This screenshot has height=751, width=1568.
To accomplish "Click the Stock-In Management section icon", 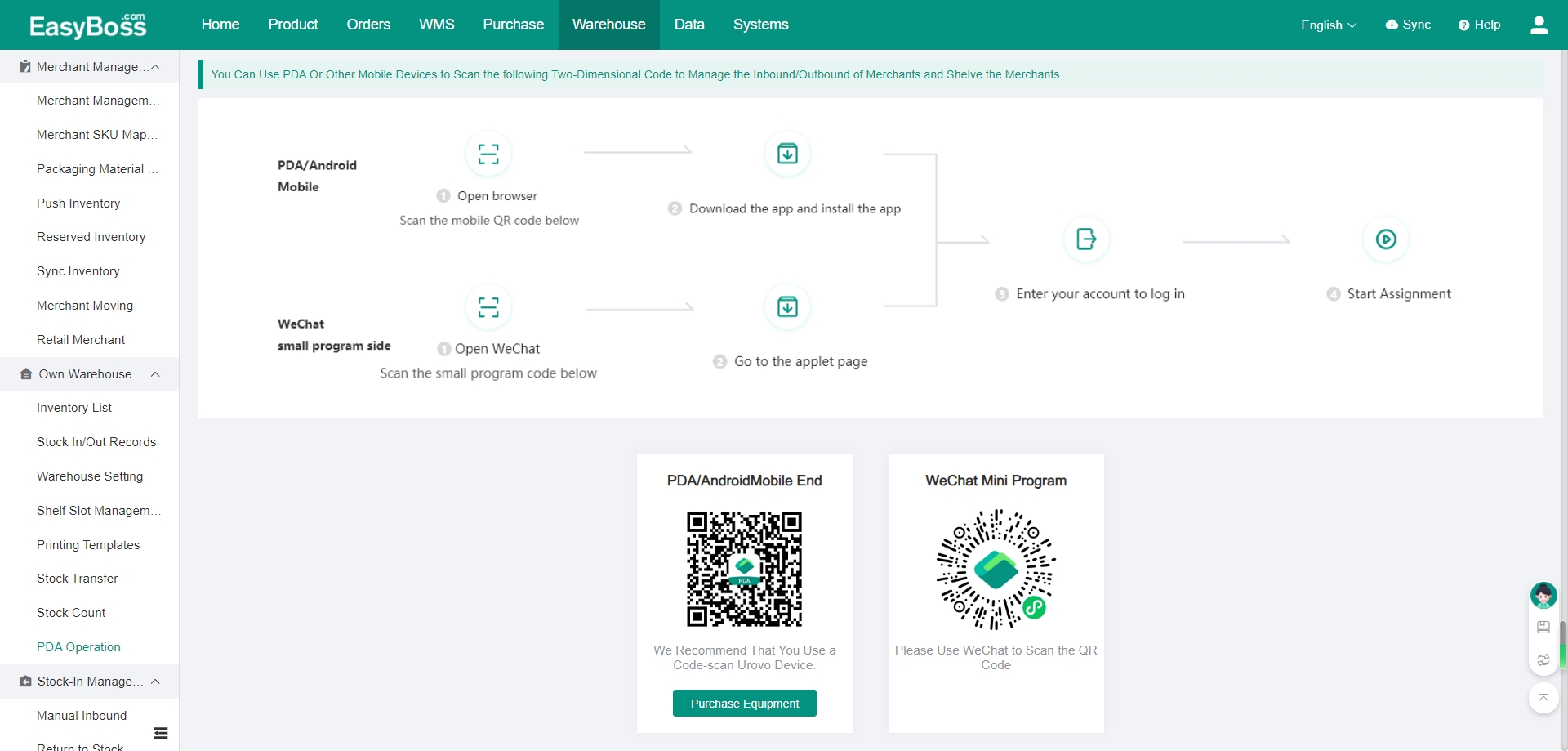I will (x=25, y=682).
